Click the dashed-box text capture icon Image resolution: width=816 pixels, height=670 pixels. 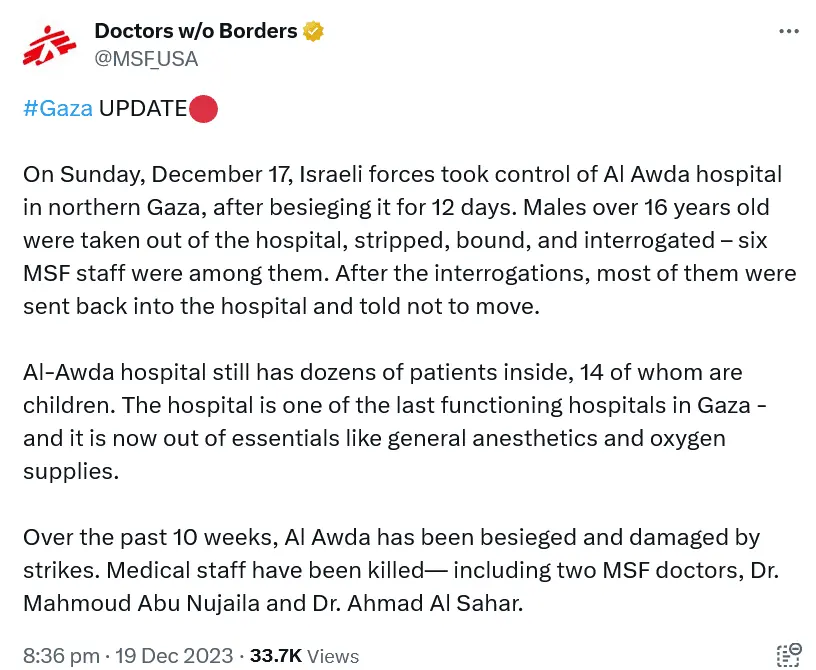pos(789,654)
